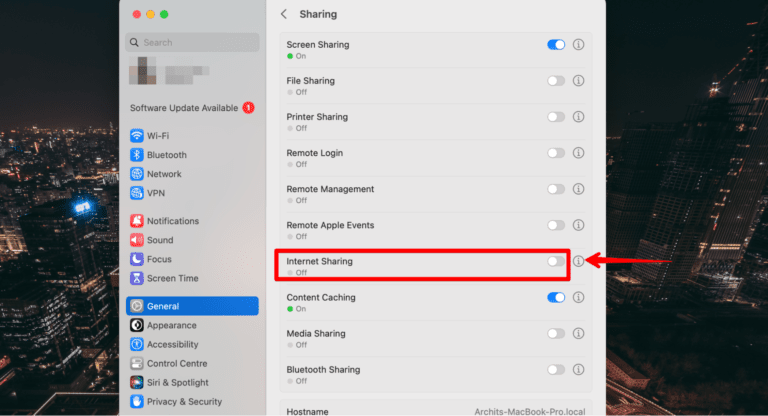768x416 pixels.
Task: Enable Printer Sharing toggle
Action: click(556, 117)
